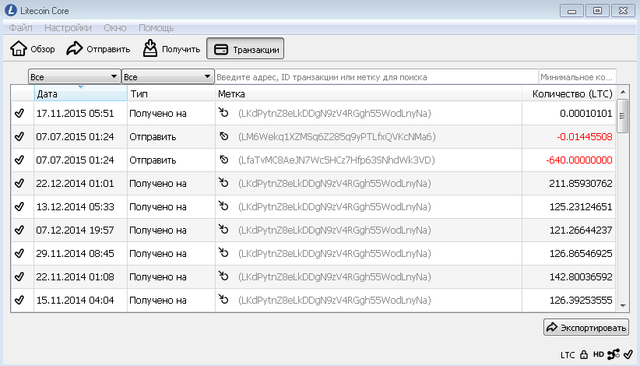Click the network connections status icon
Viewport: 640px width, 366px height.
point(613,354)
